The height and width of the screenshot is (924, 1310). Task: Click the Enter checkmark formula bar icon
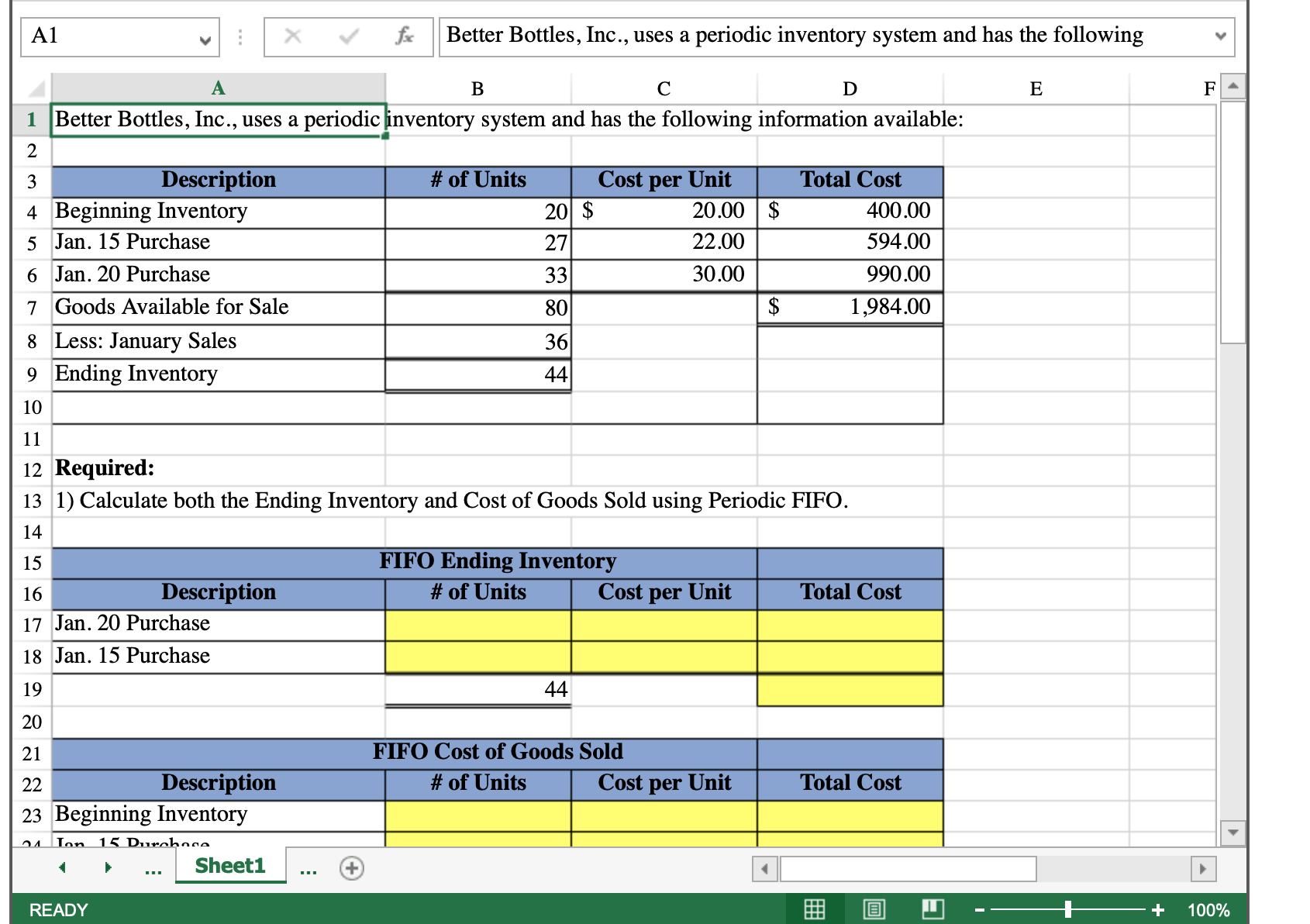349,36
